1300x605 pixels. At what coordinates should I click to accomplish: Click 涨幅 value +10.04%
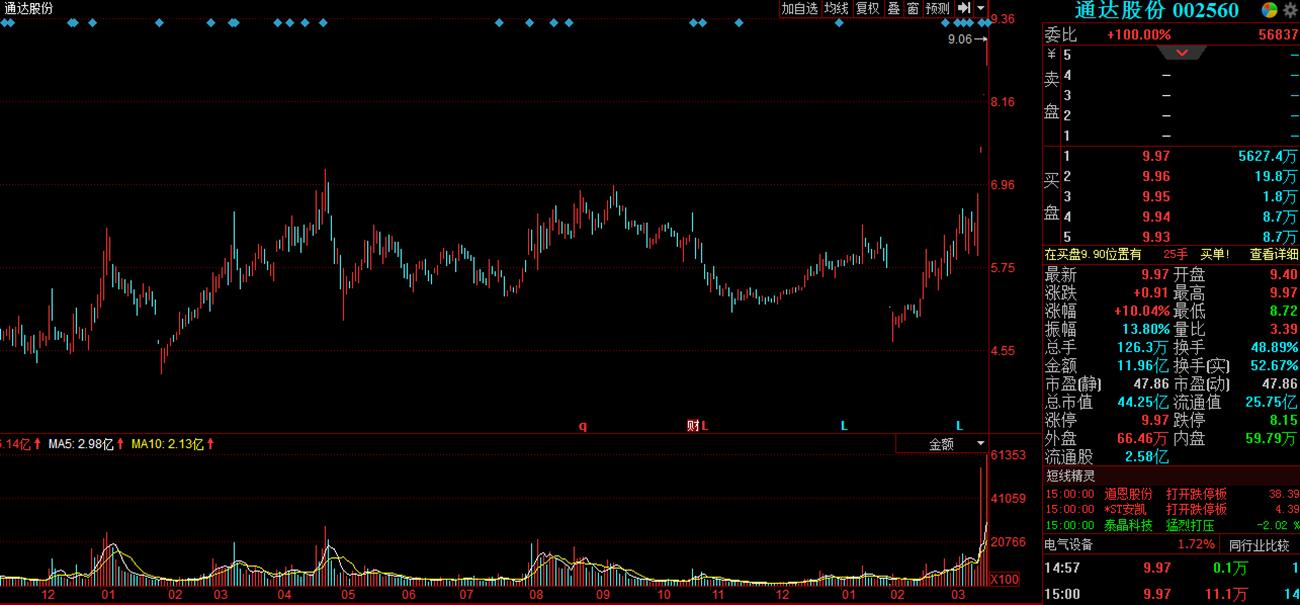coord(1142,311)
